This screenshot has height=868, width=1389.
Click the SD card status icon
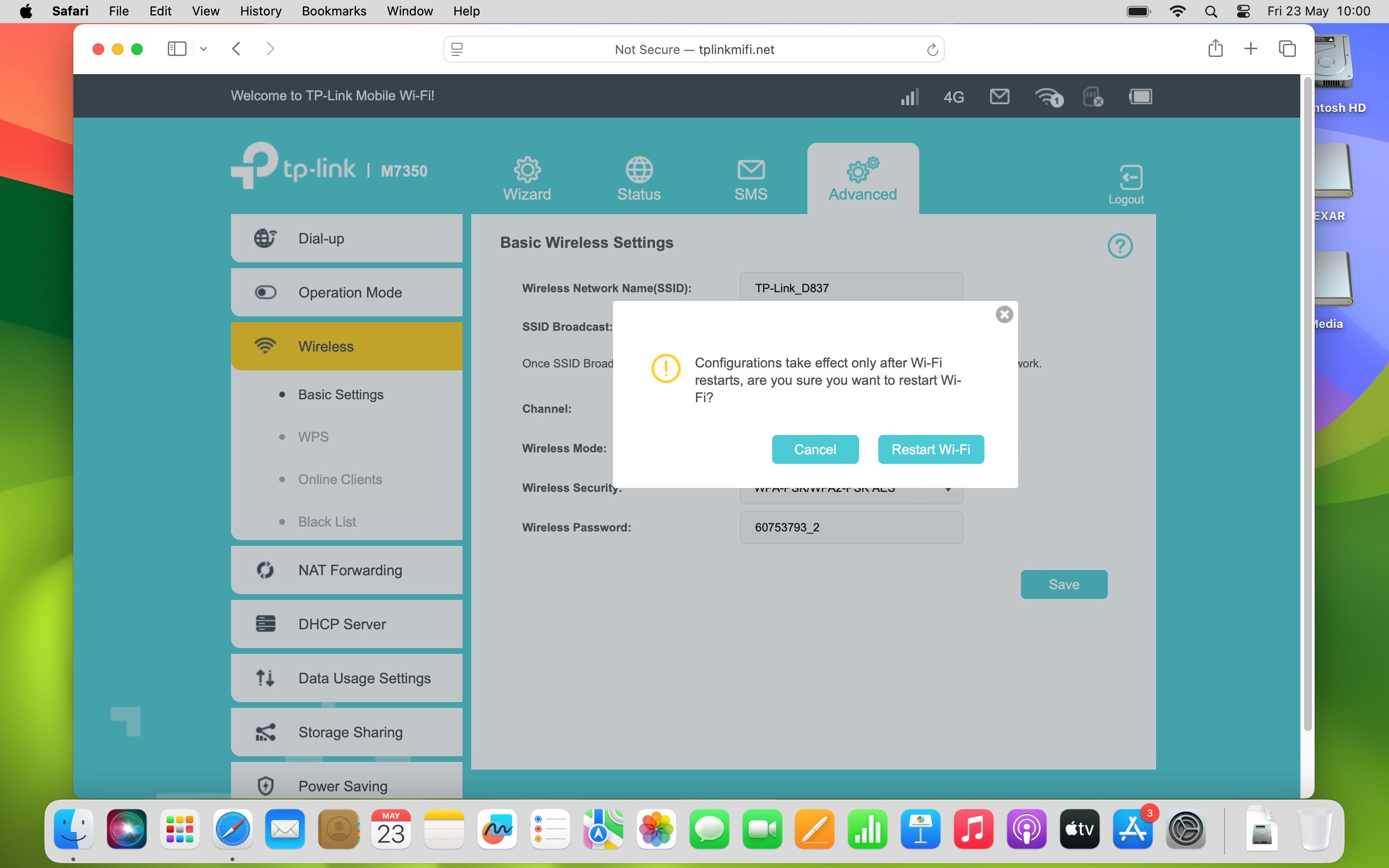[1092, 96]
